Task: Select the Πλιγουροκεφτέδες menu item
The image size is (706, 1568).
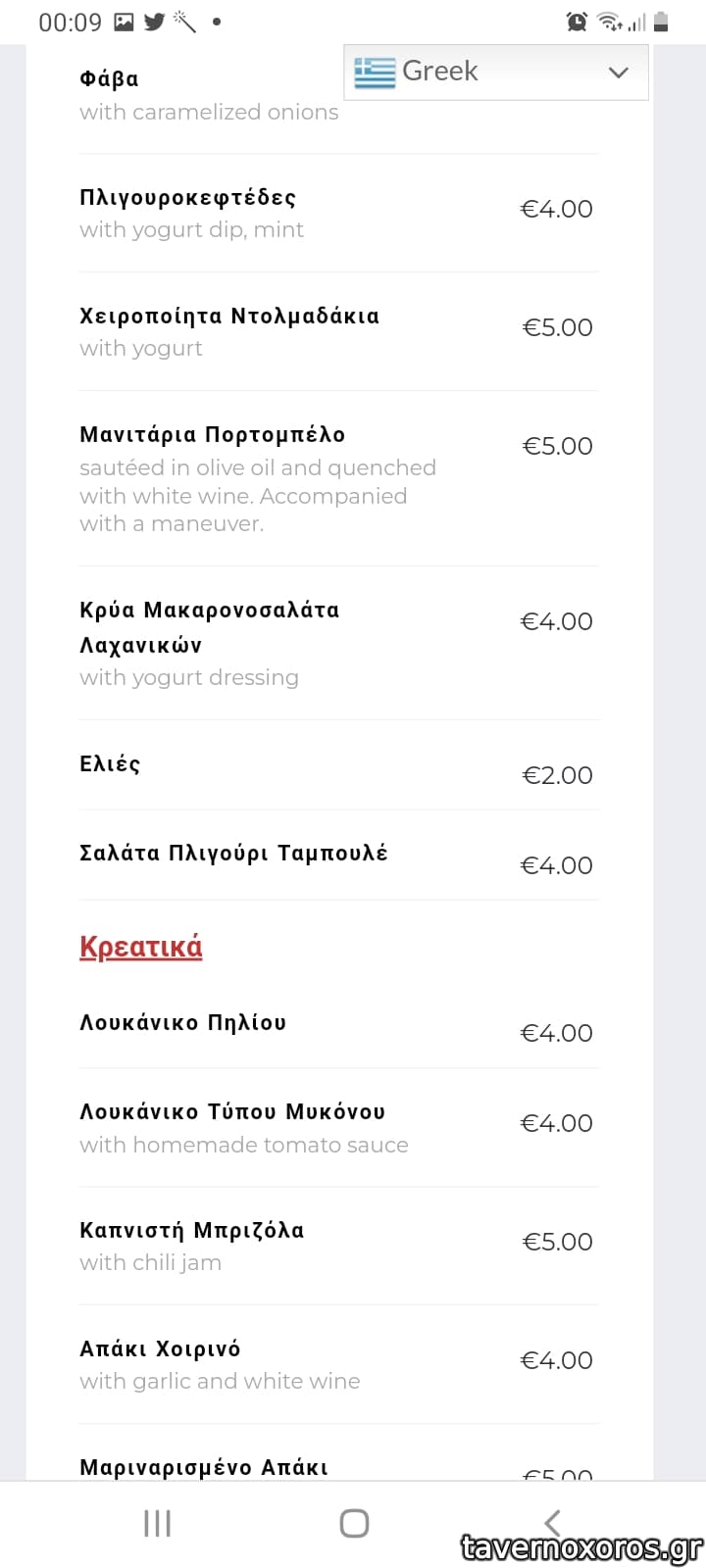Action: pos(187,198)
